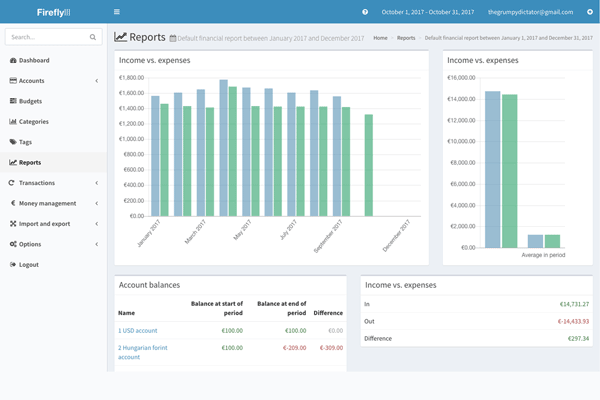Image resolution: width=600 pixels, height=400 pixels.
Task: Log out using the Logout item
Action: [28, 264]
